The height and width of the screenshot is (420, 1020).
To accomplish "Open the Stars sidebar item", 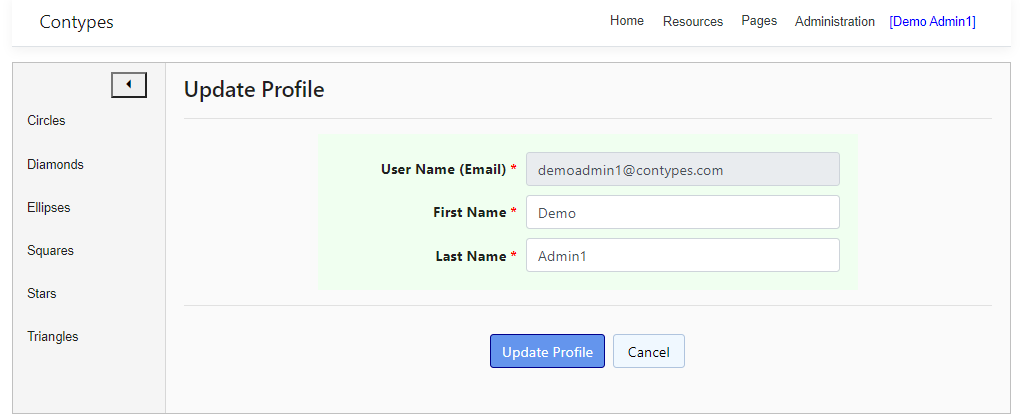I will pos(42,293).
